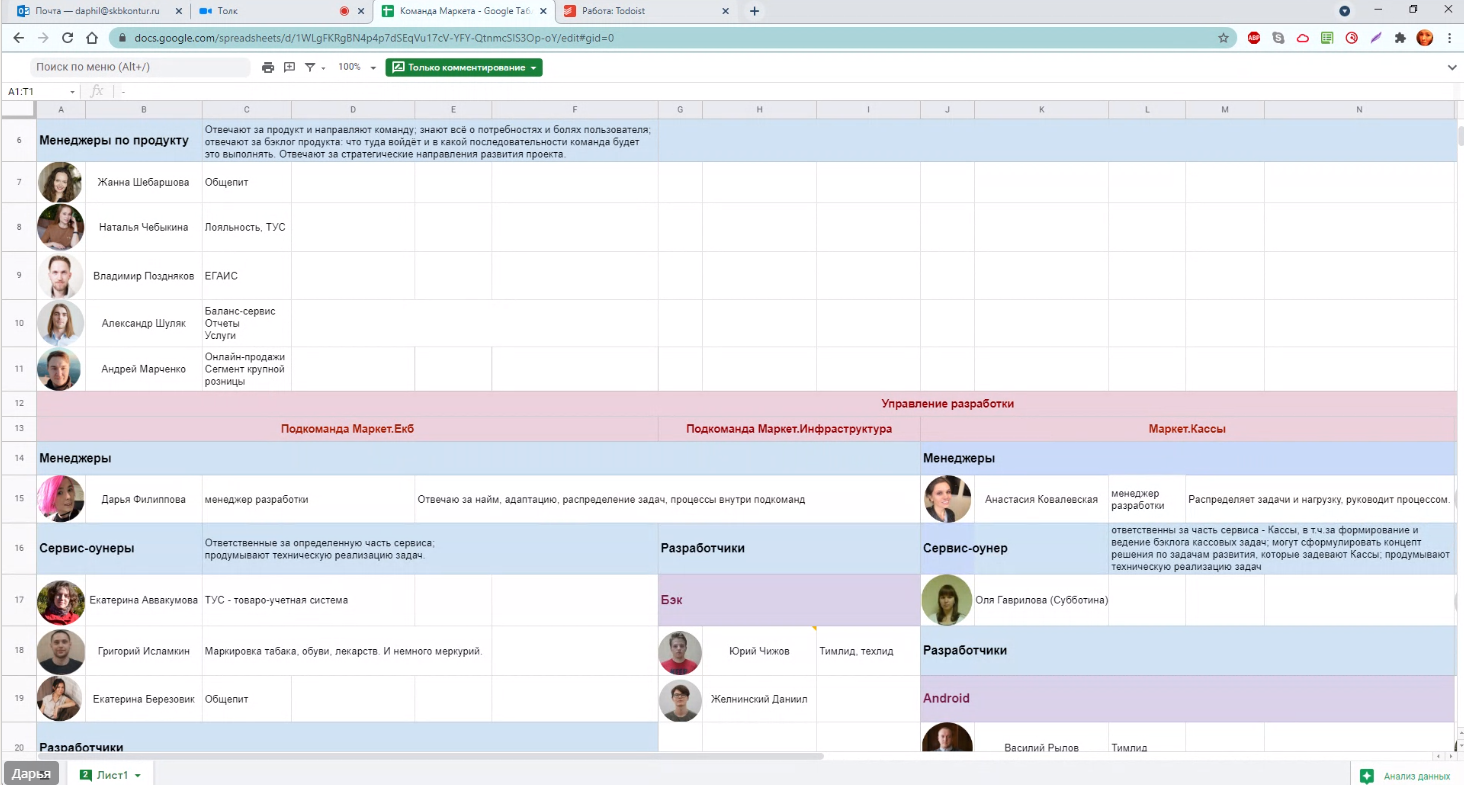Select Юрий Чижов's photo thumbnail
The width and height of the screenshot is (1464, 785).
coord(680,651)
